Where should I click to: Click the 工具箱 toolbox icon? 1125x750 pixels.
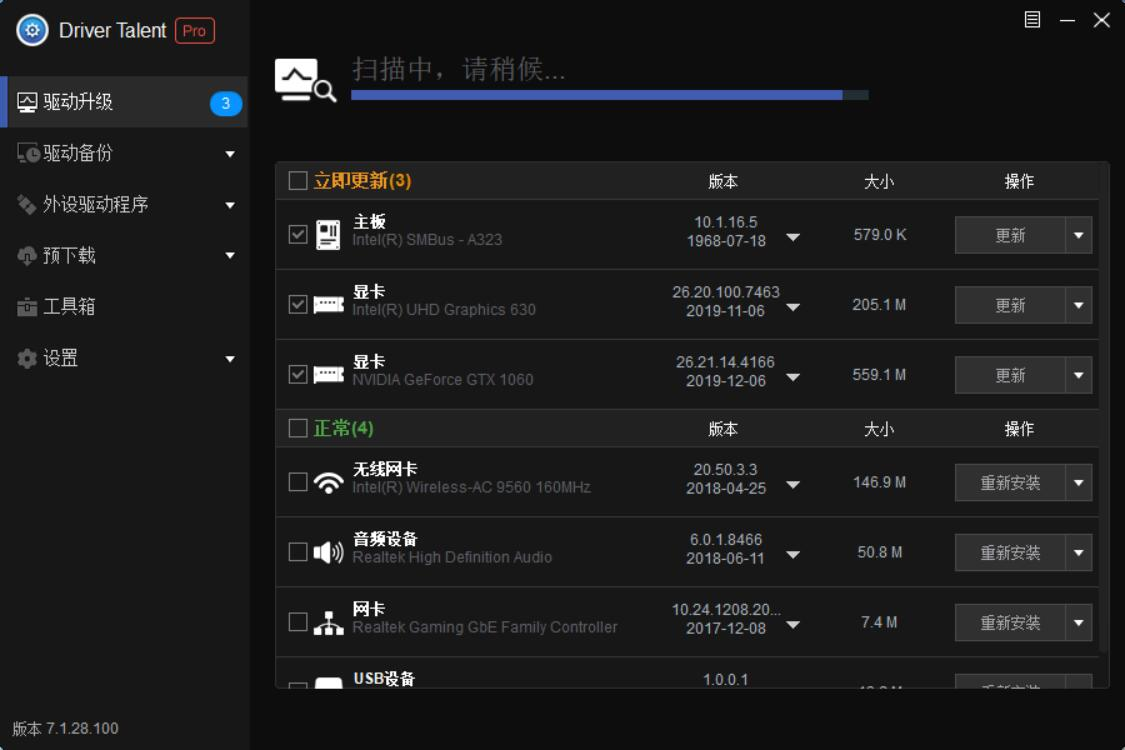(x=27, y=307)
